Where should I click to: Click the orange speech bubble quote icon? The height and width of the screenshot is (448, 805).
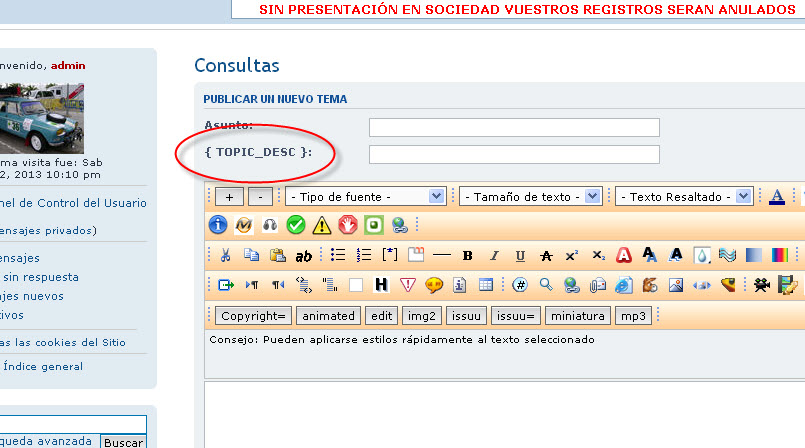[x=433, y=285]
